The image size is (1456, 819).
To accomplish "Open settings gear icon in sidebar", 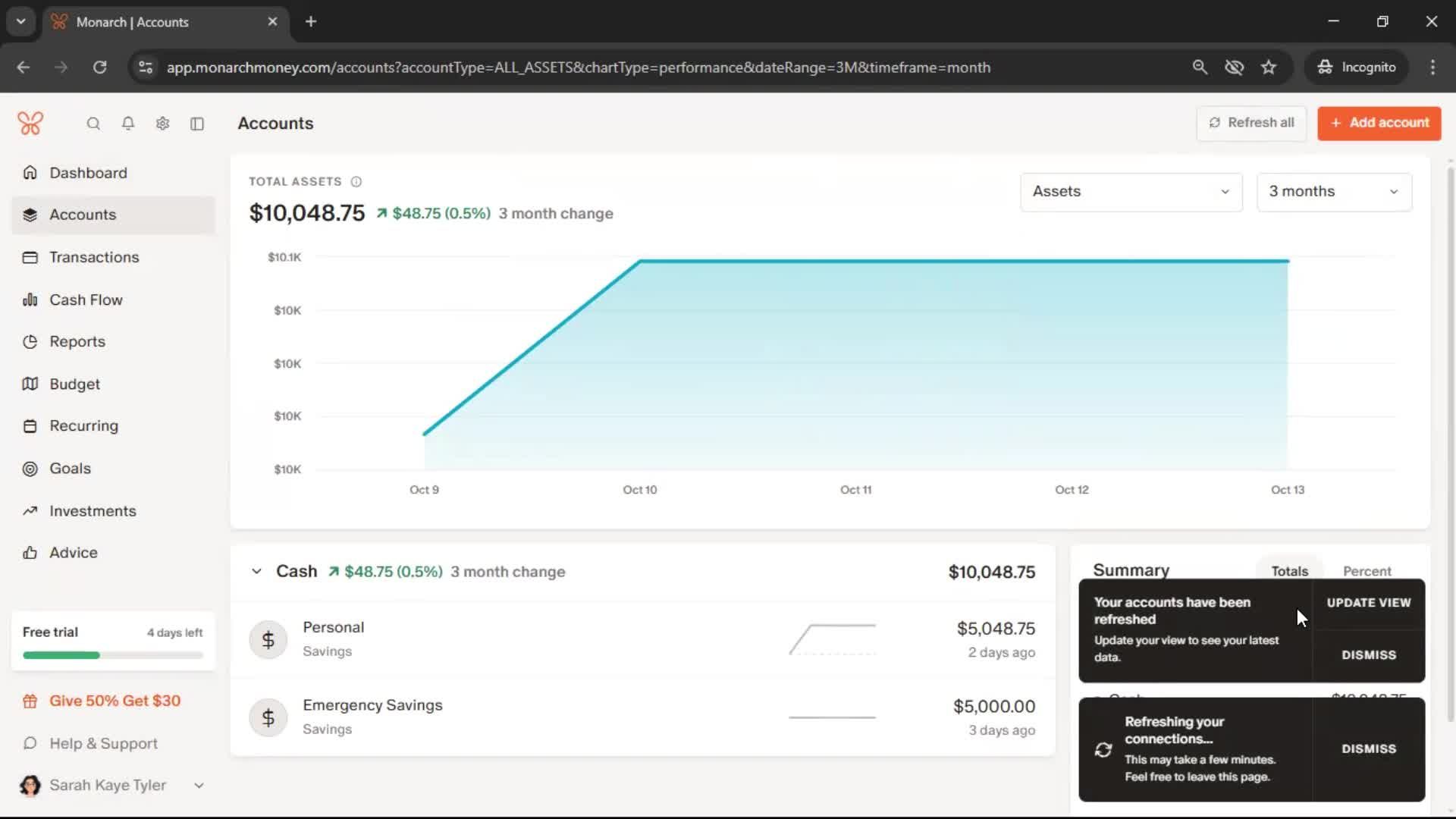I will pos(162,124).
